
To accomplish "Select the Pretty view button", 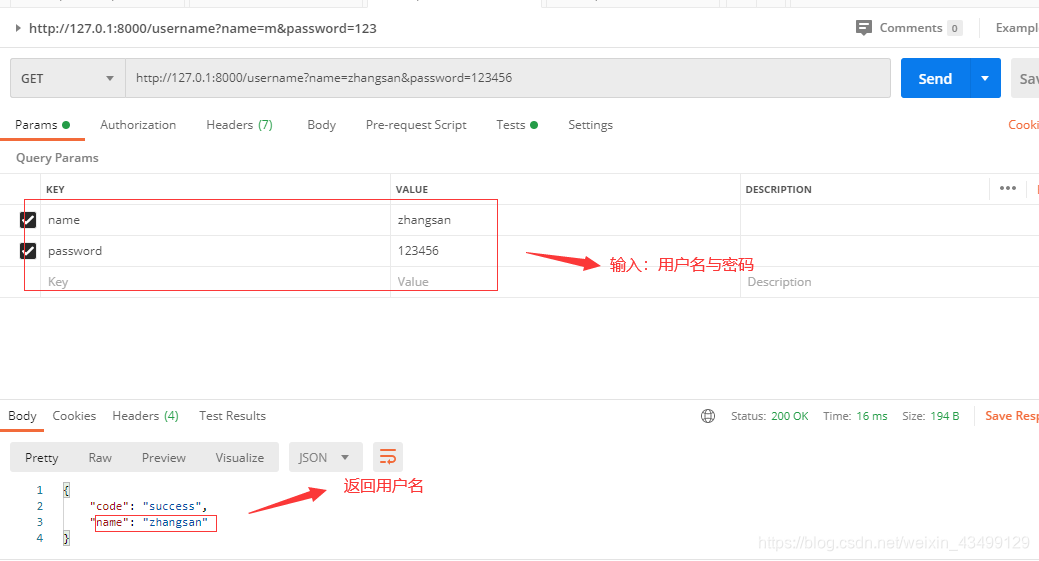I will click(42, 458).
